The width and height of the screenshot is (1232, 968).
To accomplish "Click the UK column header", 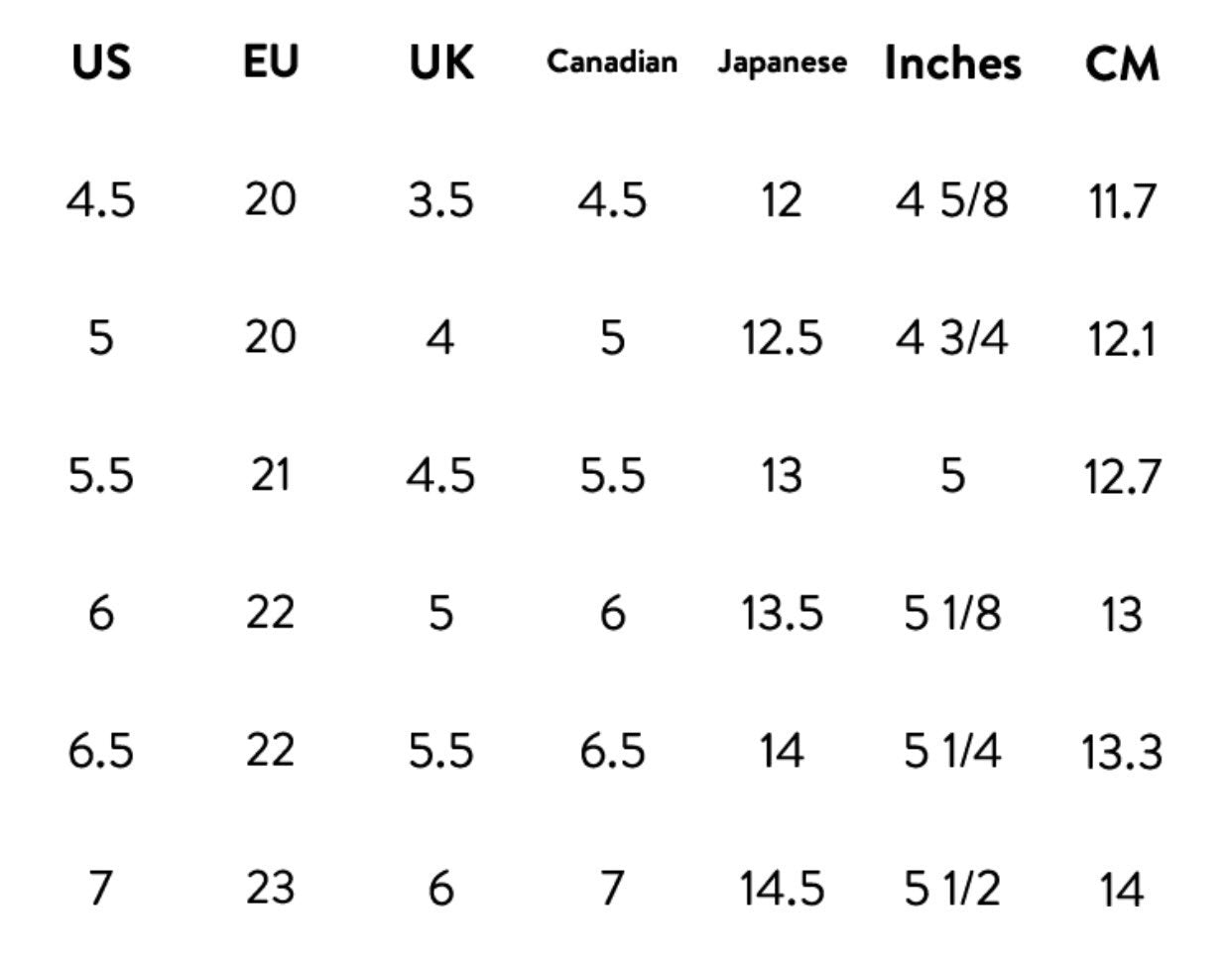I will (x=441, y=62).
